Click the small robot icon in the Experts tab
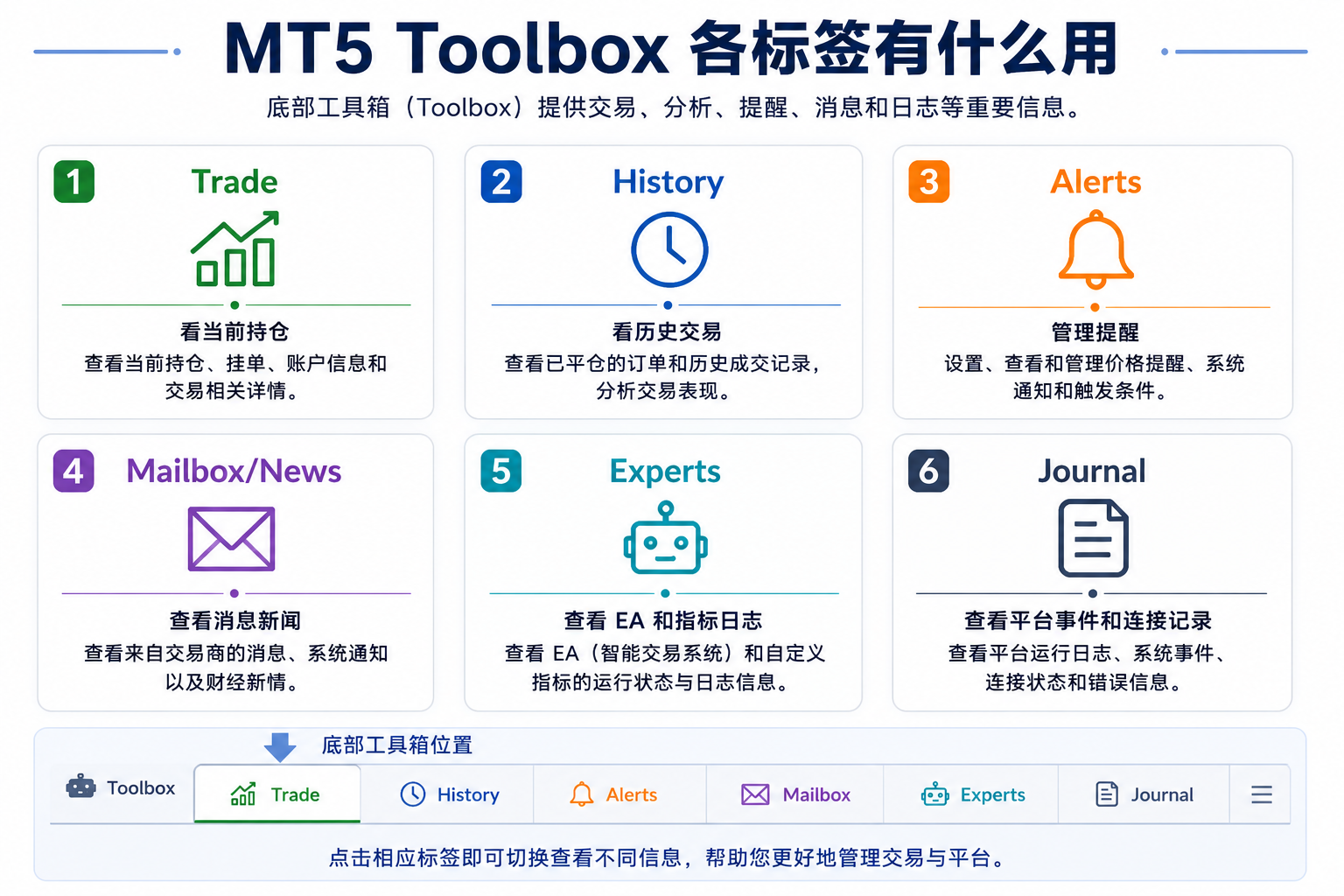 point(935,794)
